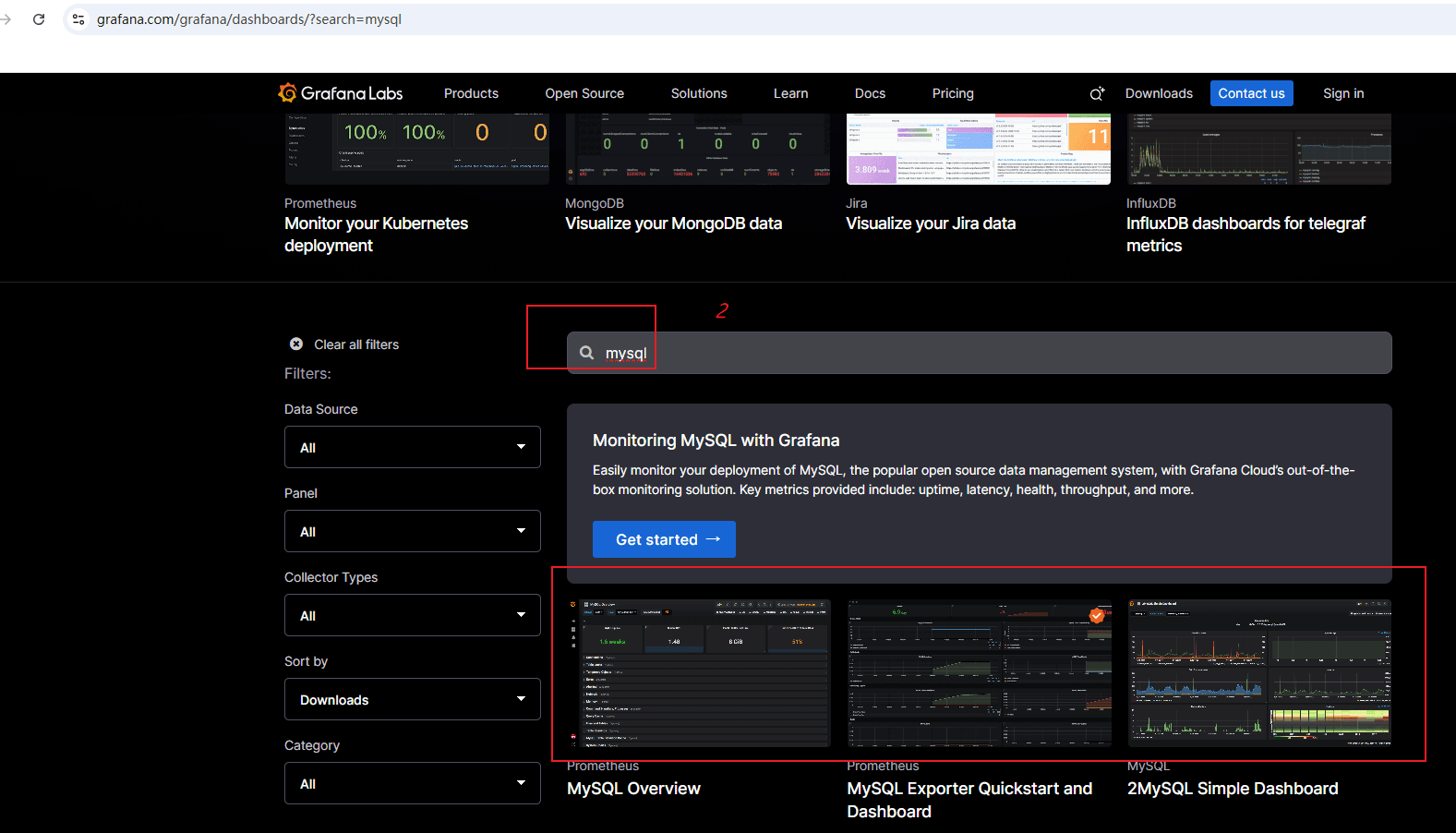Image resolution: width=1456 pixels, height=833 pixels.
Task: Go to the Pricing page
Action: 953,93
